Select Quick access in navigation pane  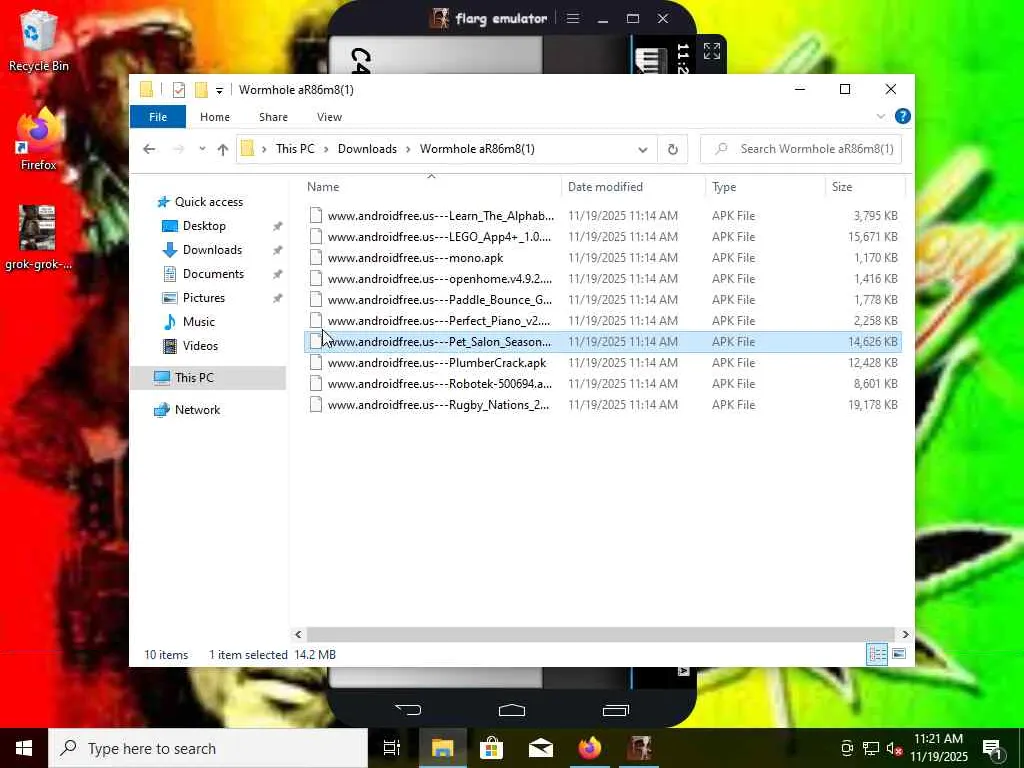pyautogui.click(x=208, y=202)
